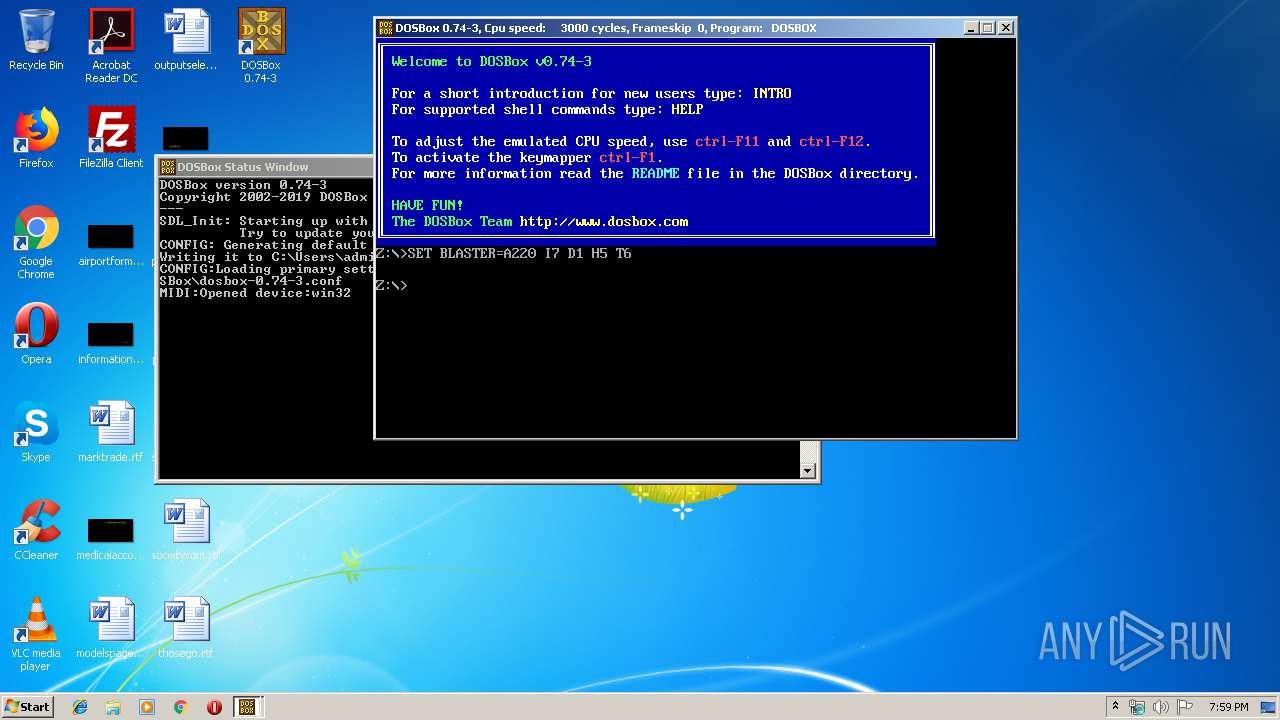Open thosego.rtf document
Image resolution: width=1280 pixels, height=720 pixels.
tap(186, 629)
